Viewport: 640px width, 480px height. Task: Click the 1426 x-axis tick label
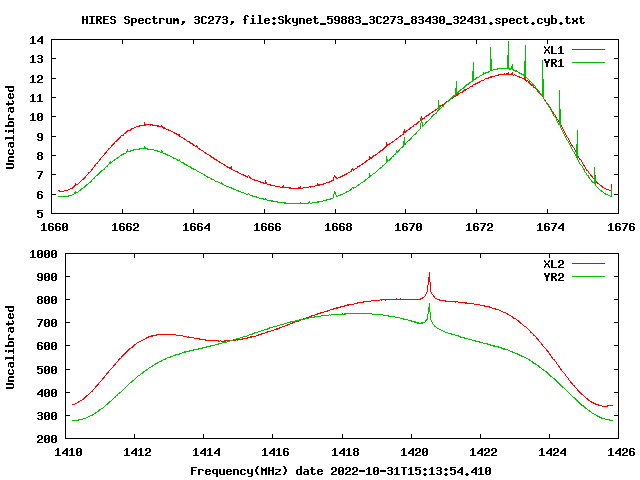click(x=621, y=452)
